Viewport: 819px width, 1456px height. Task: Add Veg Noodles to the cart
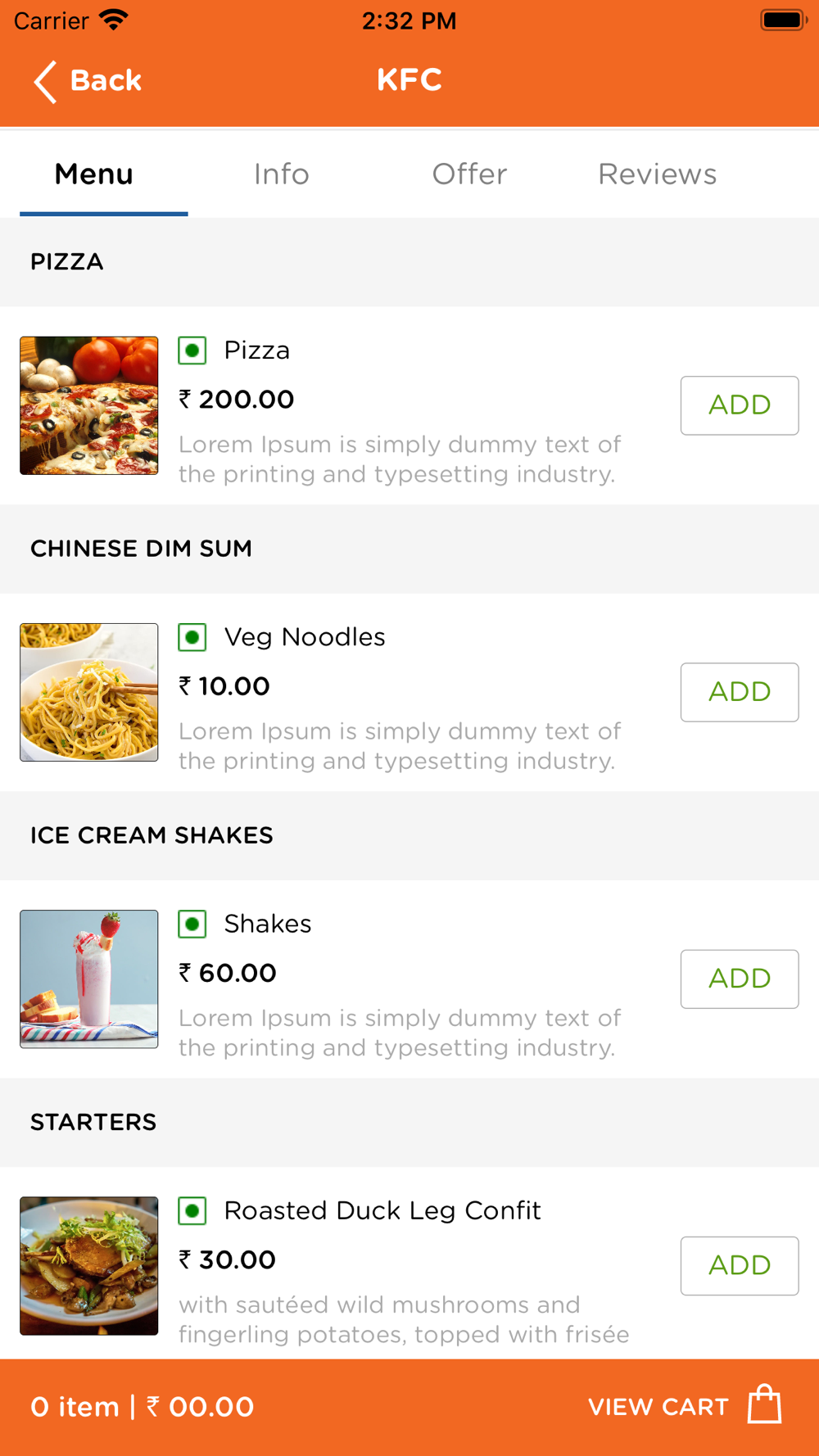[x=740, y=692]
